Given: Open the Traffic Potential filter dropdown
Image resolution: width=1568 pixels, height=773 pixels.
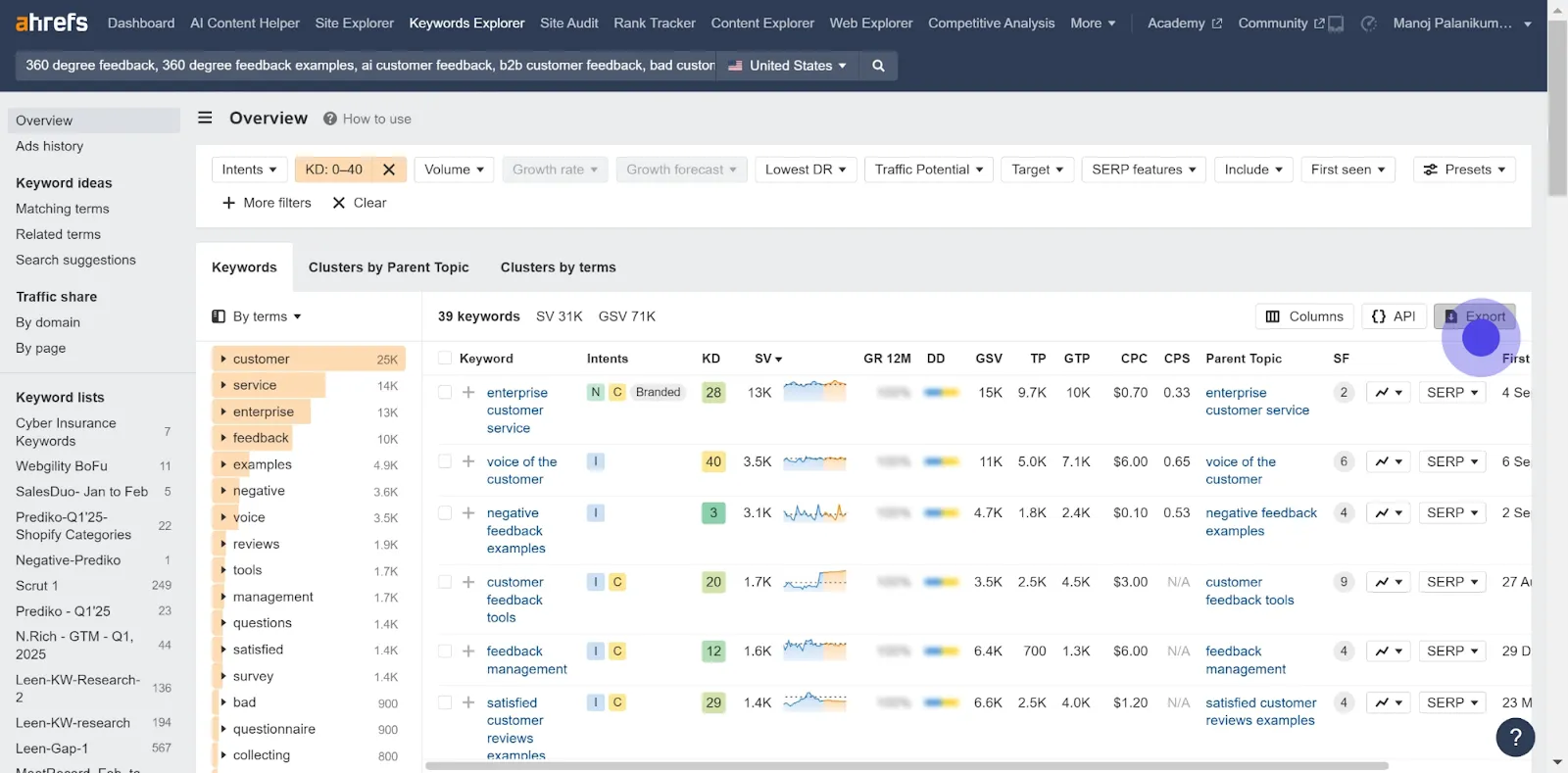Looking at the screenshot, I should point(929,169).
